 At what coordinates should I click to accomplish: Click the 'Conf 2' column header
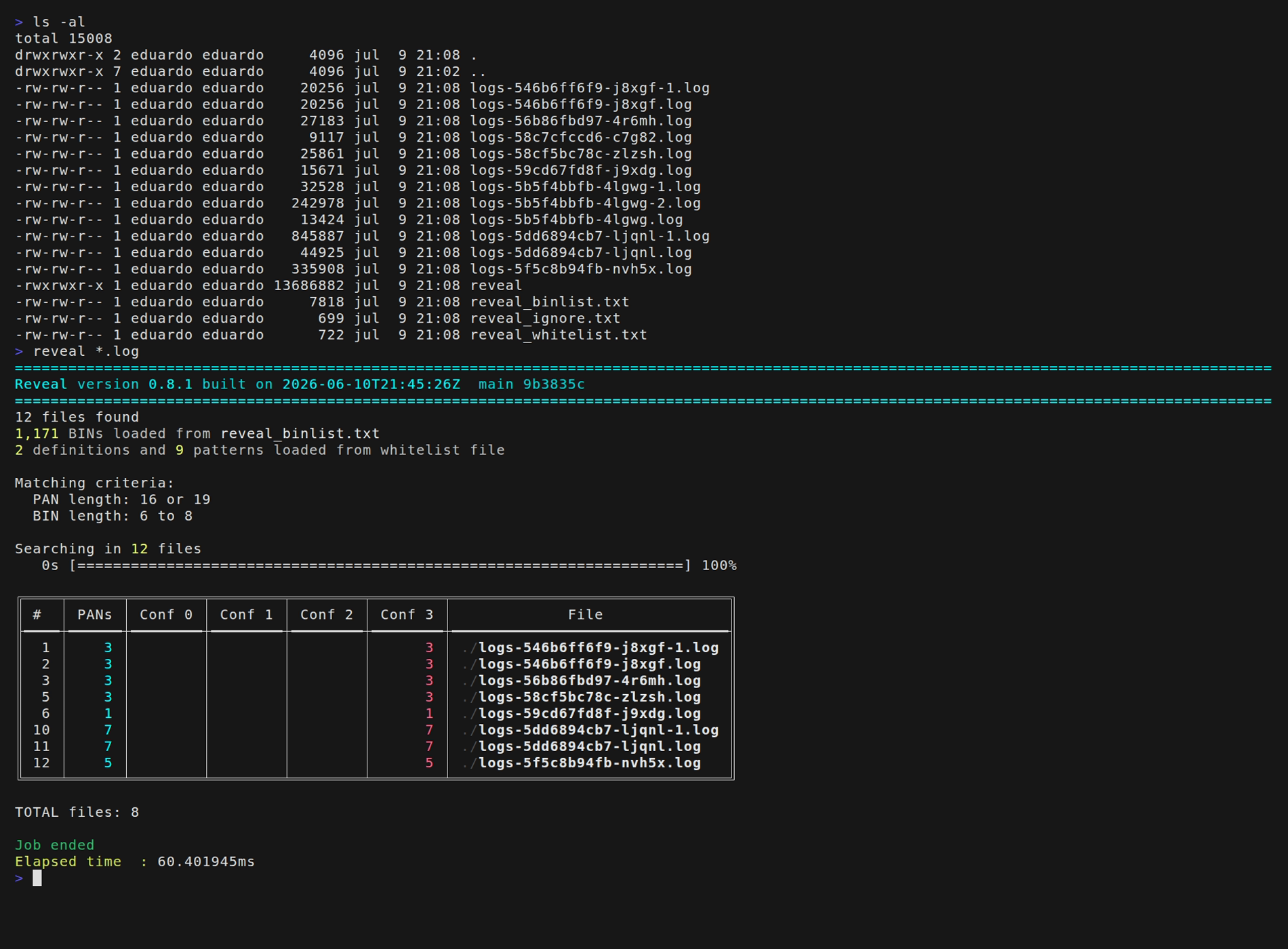(x=327, y=615)
